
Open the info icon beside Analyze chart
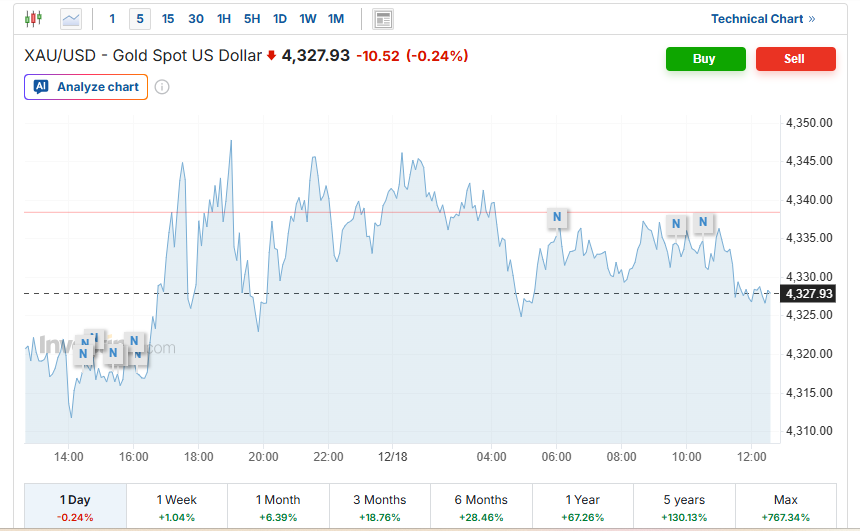click(x=162, y=87)
